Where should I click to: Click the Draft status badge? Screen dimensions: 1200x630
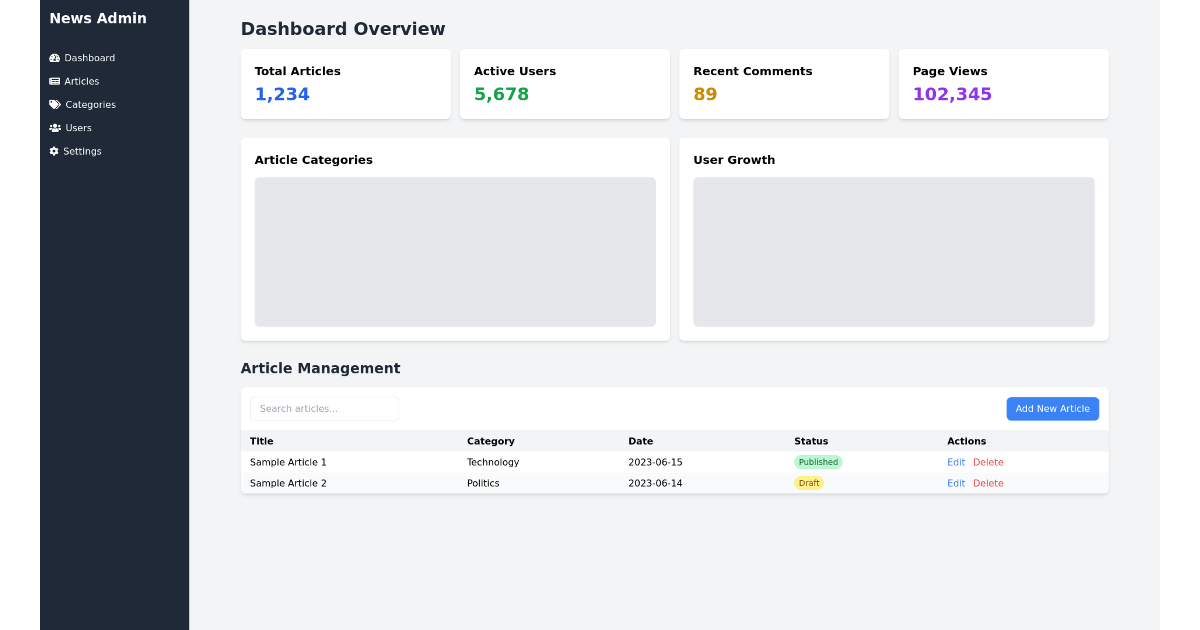pyautogui.click(x=809, y=483)
